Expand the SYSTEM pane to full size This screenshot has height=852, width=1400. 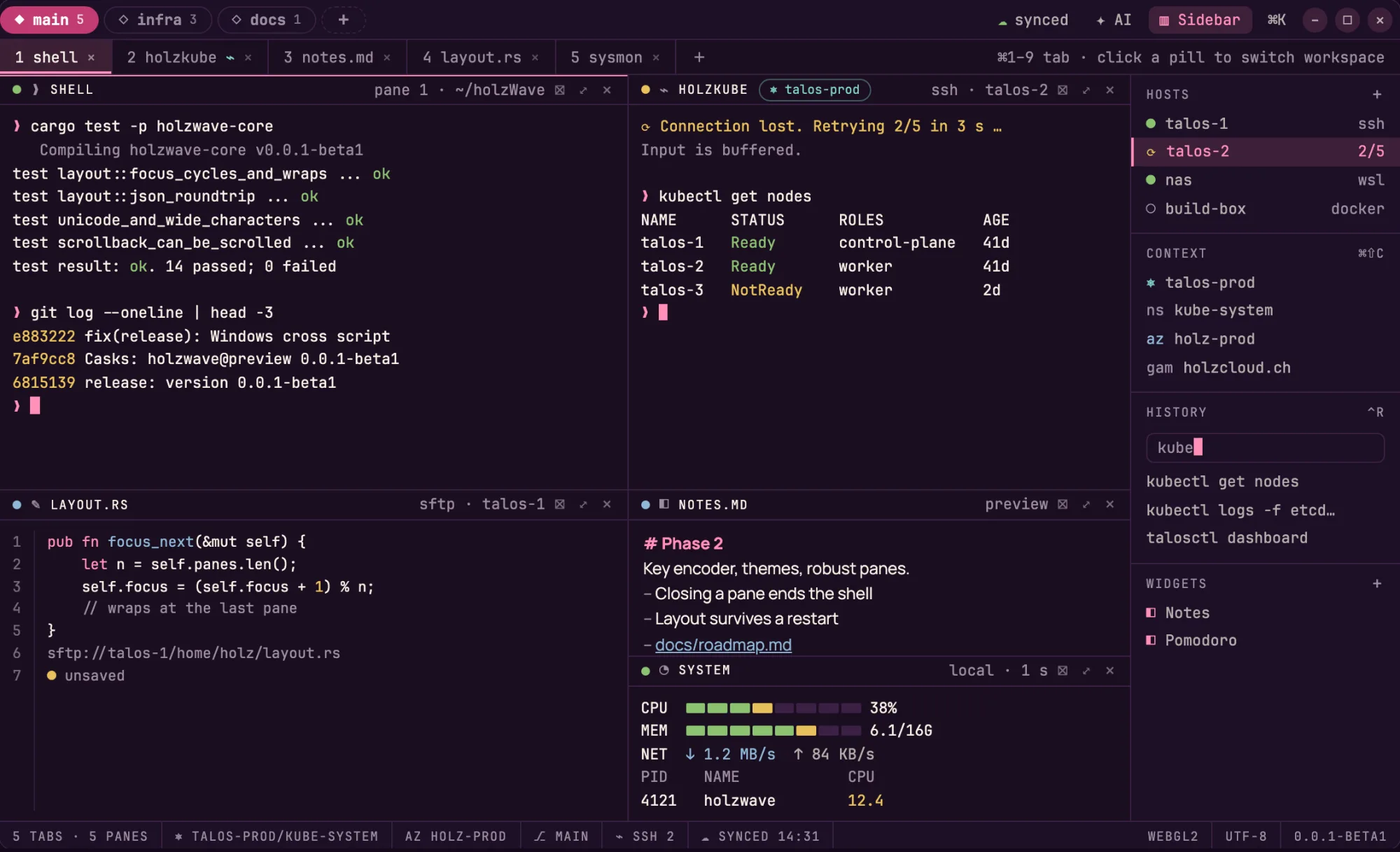(1086, 671)
